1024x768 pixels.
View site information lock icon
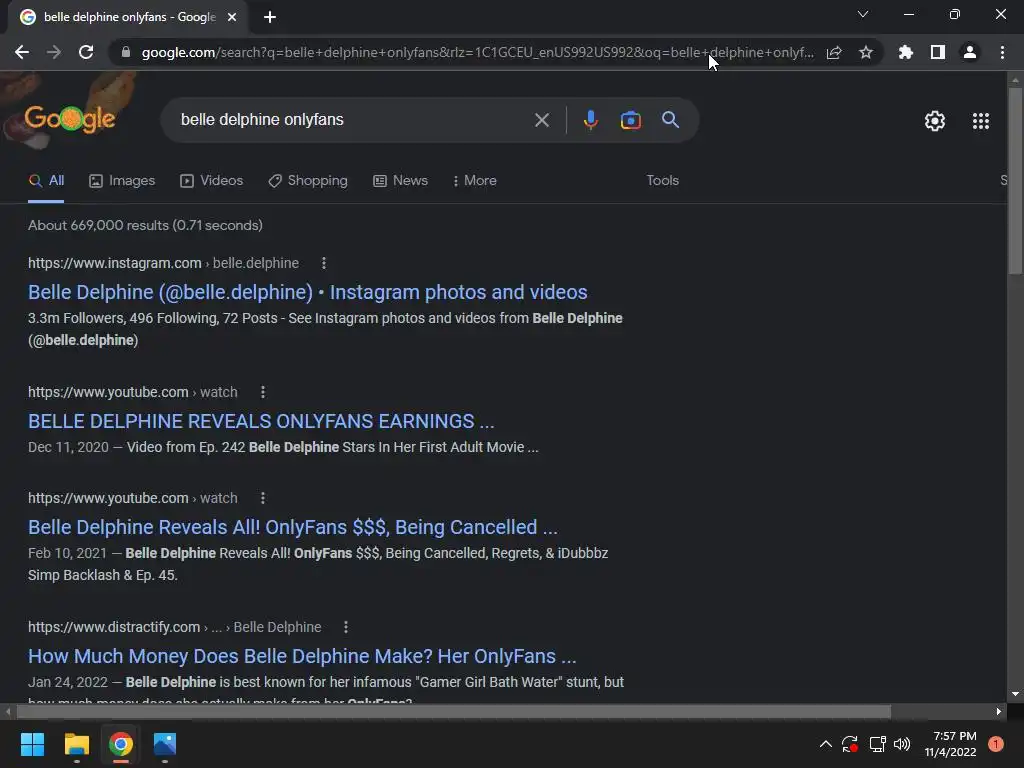126,52
